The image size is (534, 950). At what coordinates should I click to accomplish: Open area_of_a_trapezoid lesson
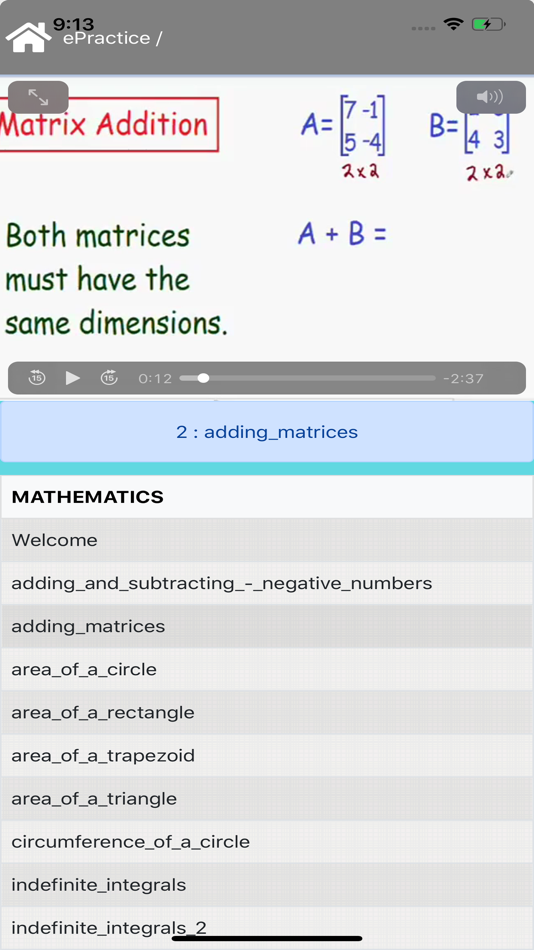(267, 756)
